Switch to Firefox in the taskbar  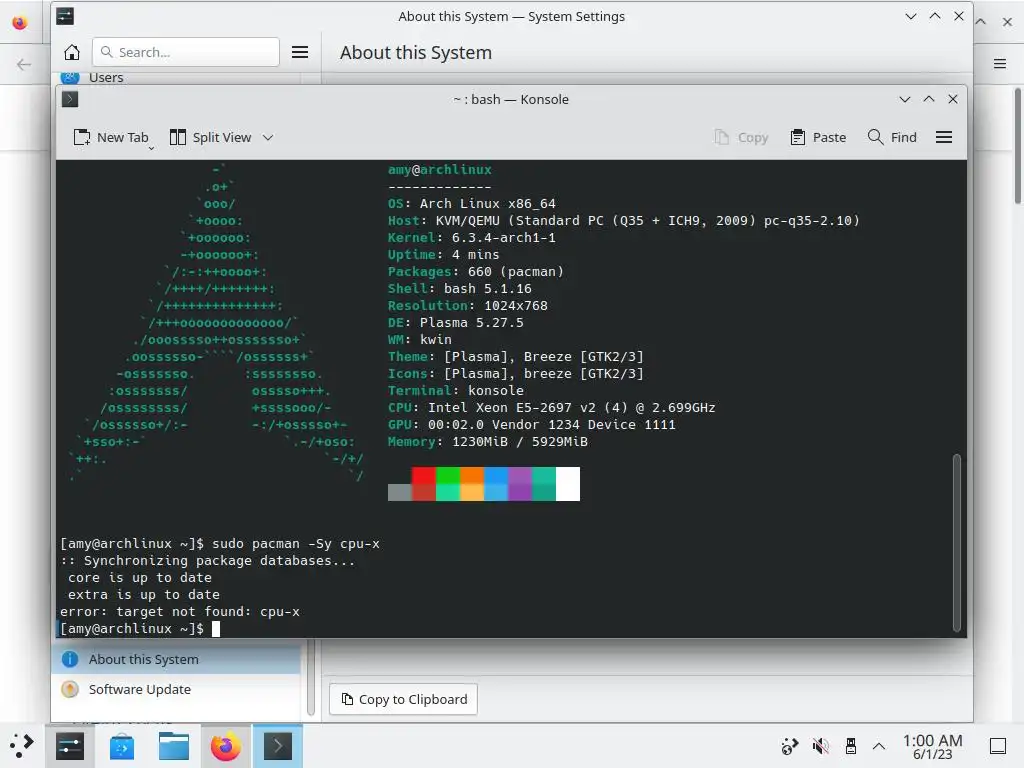click(x=225, y=746)
